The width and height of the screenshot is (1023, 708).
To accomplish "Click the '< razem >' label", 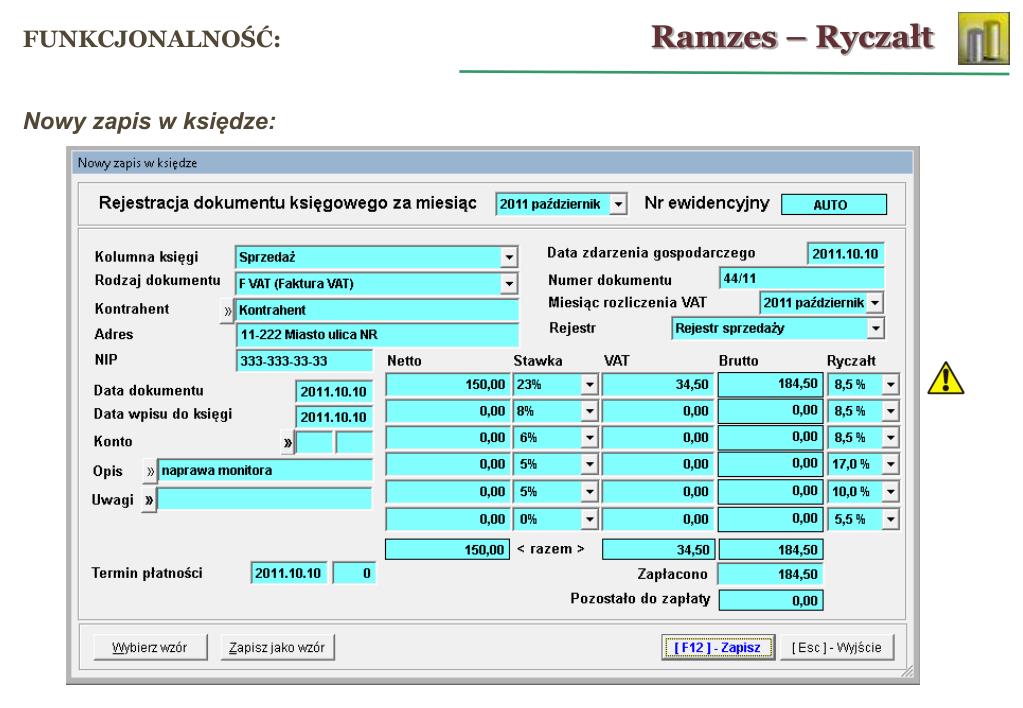I will (x=551, y=549).
